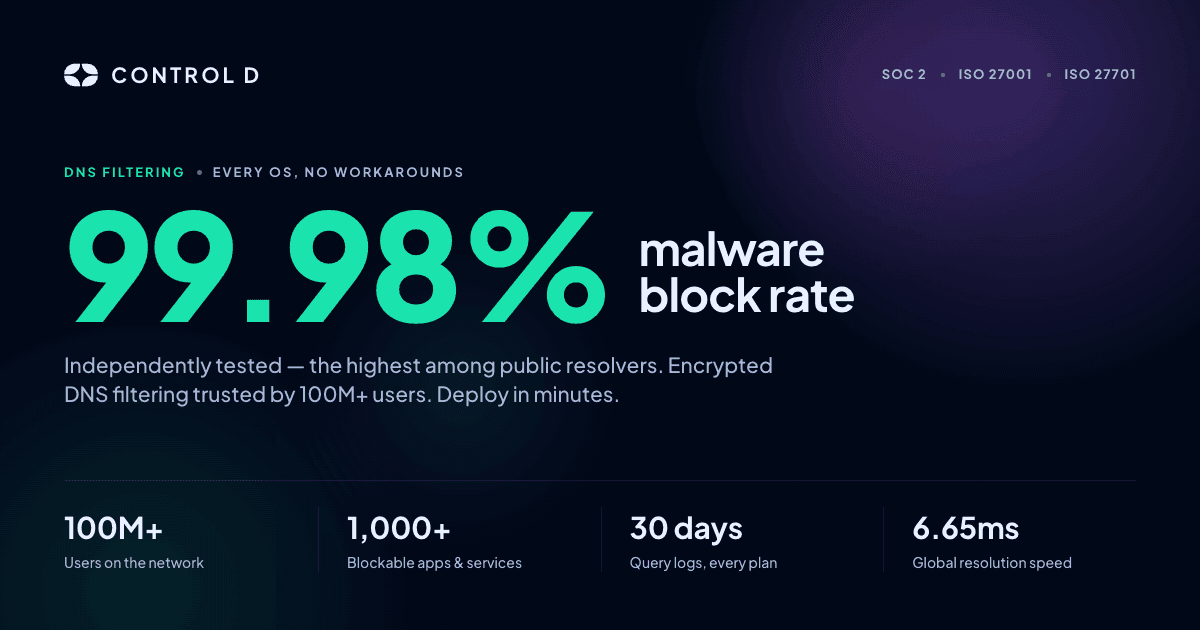Viewport: 1200px width, 630px height.
Task: Open the ISO 27001 badge text
Action: click(x=995, y=74)
